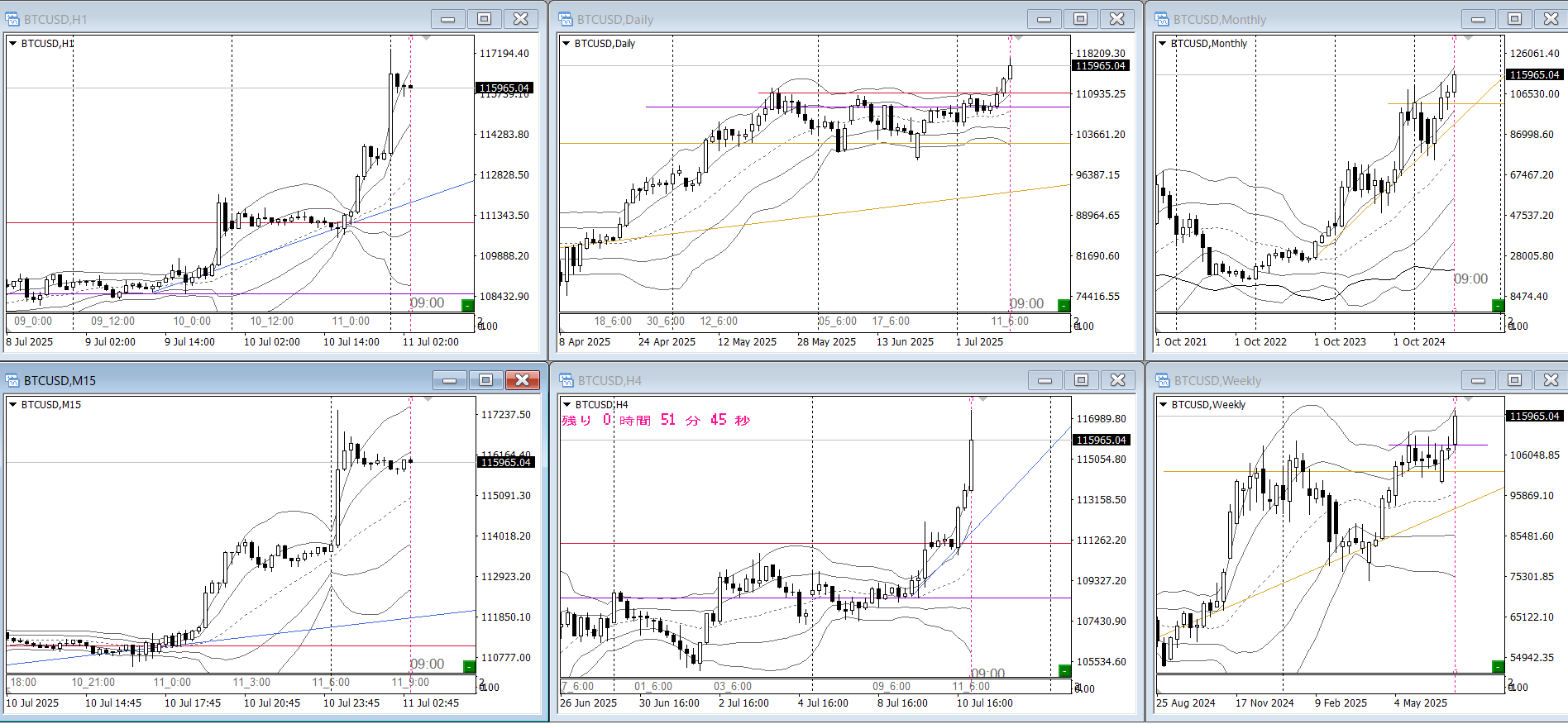Click the green square in the H1 chart corner
The height and width of the screenshot is (724, 1568).
[x=467, y=306]
